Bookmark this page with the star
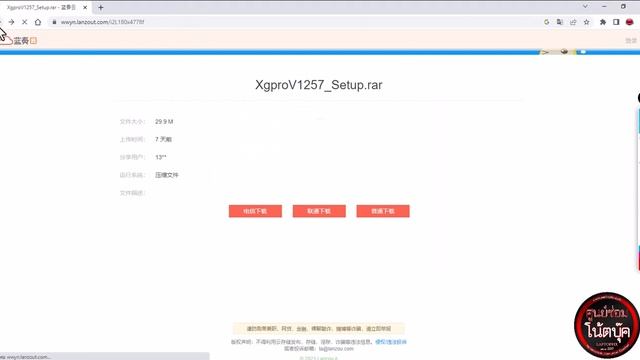This screenshot has height=360, width=640. pyautogui.click(x=587, y=22)
